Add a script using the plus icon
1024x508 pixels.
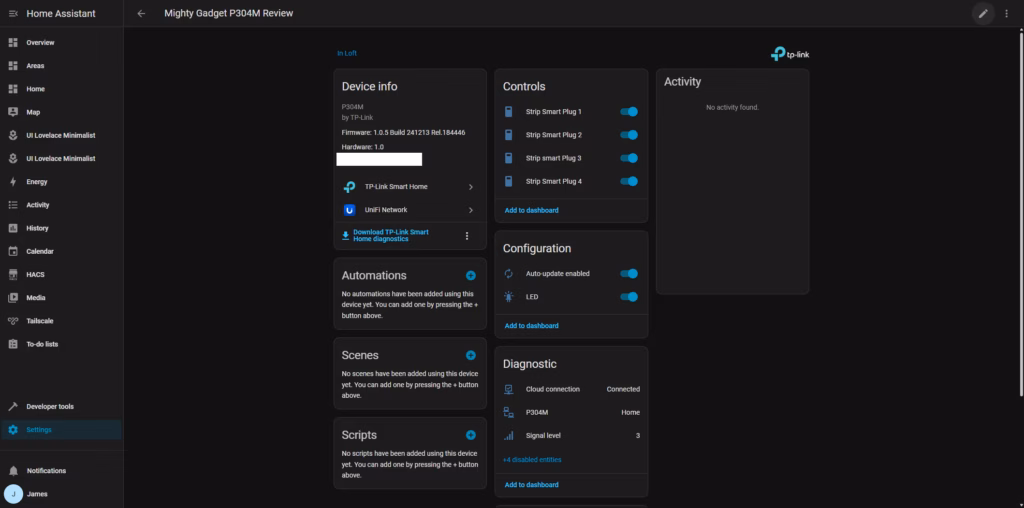click(471, 435)
